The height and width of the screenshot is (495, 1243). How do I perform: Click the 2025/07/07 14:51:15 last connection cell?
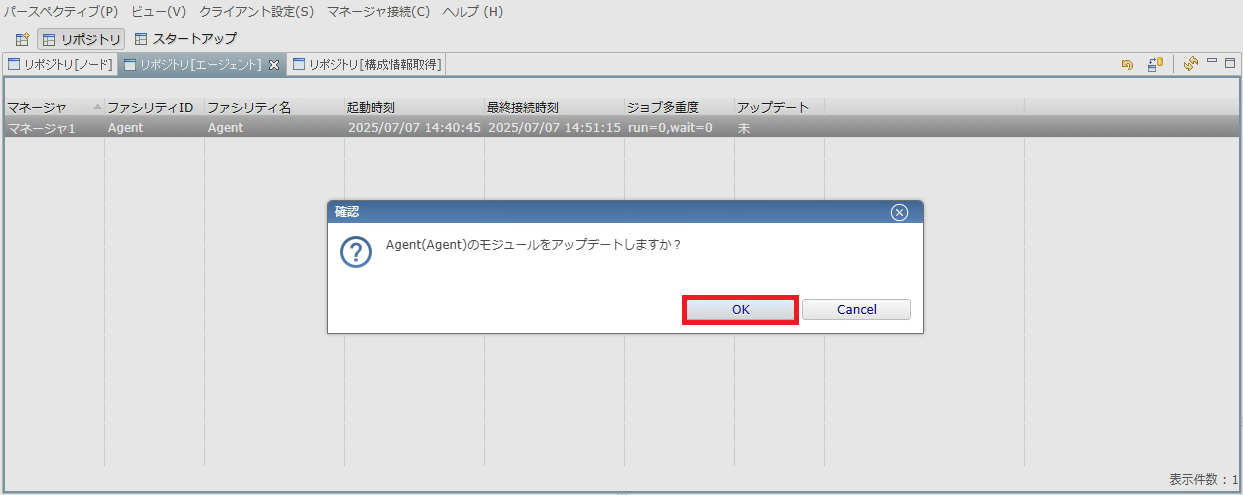tap(554, 128)
